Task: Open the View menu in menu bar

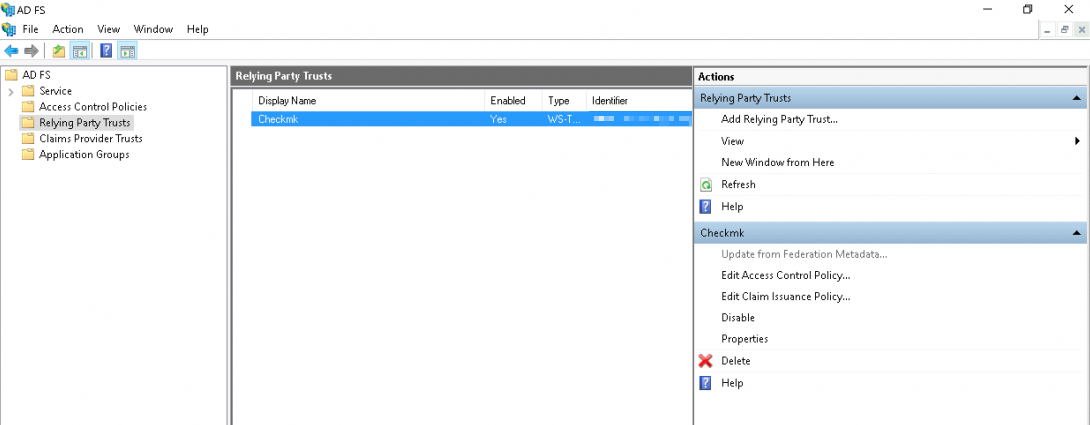Action: tap(108, 29)
